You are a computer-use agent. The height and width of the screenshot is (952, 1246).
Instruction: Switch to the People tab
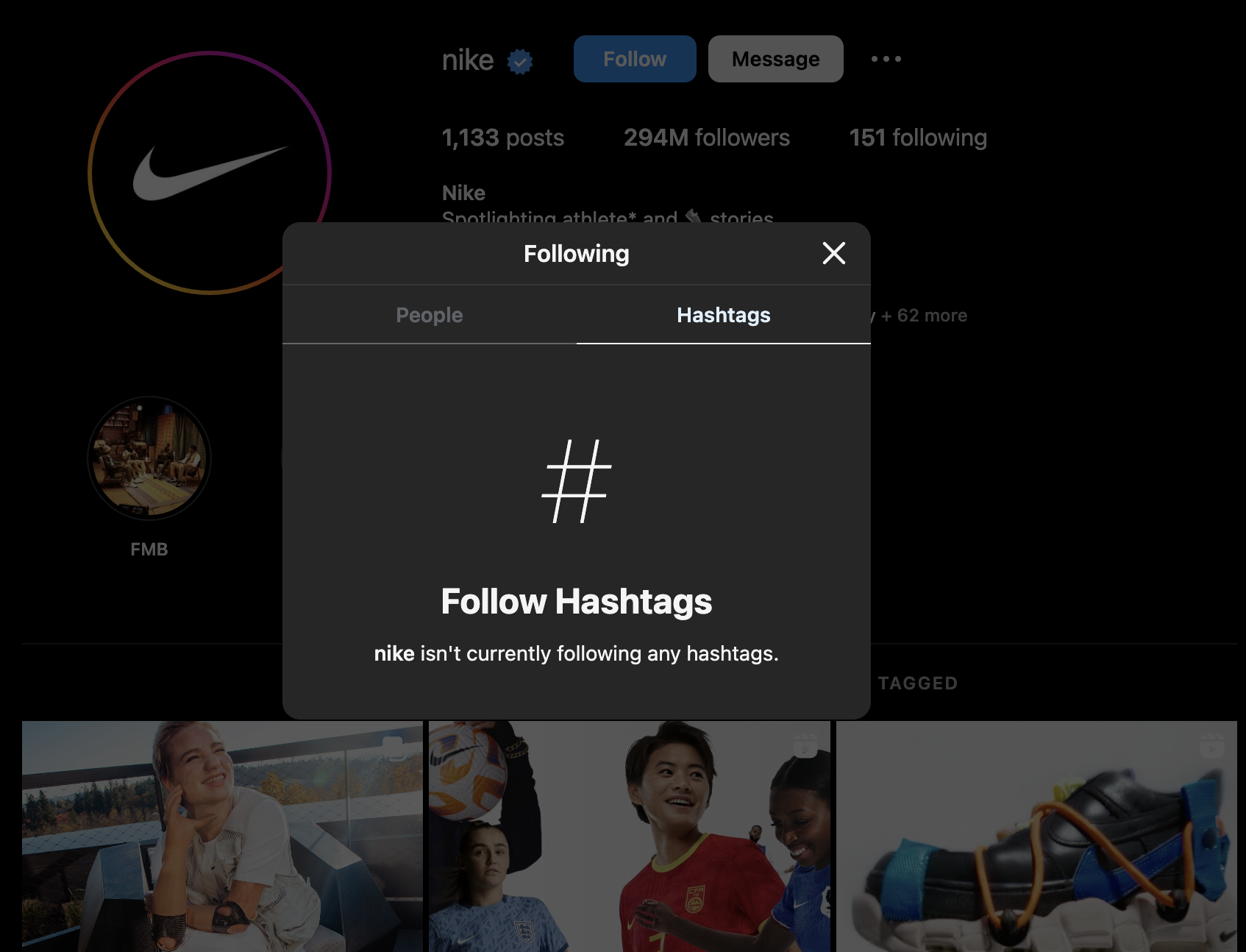click(x=430, y=315)
